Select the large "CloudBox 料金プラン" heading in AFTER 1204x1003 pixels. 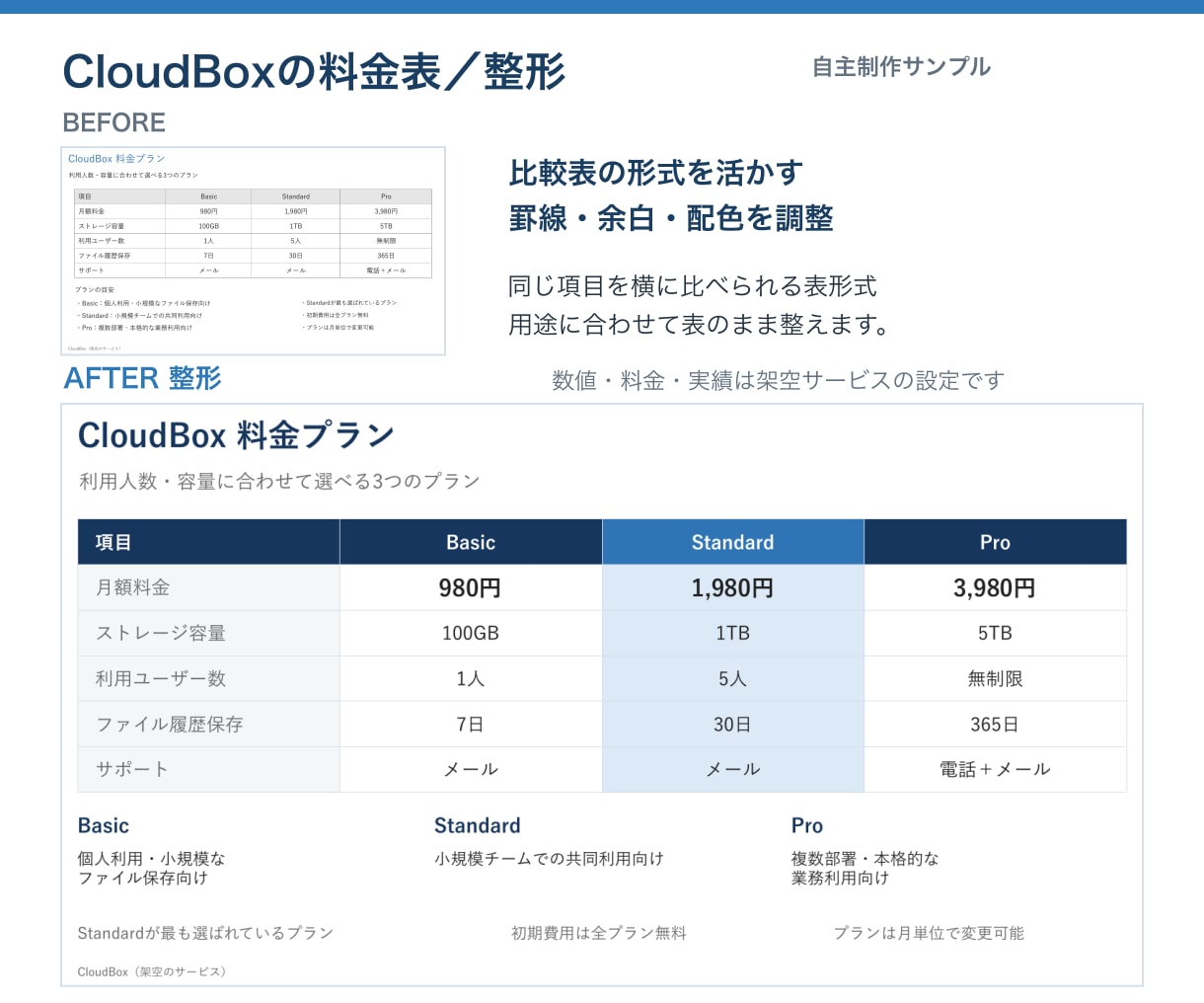coord(236,435)
